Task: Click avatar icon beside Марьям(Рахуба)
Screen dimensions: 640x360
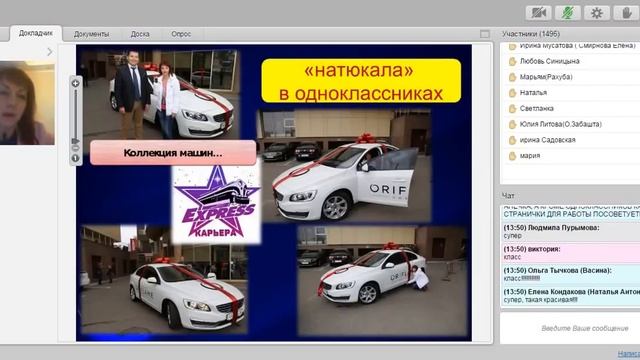Action: tap(512, 77)
